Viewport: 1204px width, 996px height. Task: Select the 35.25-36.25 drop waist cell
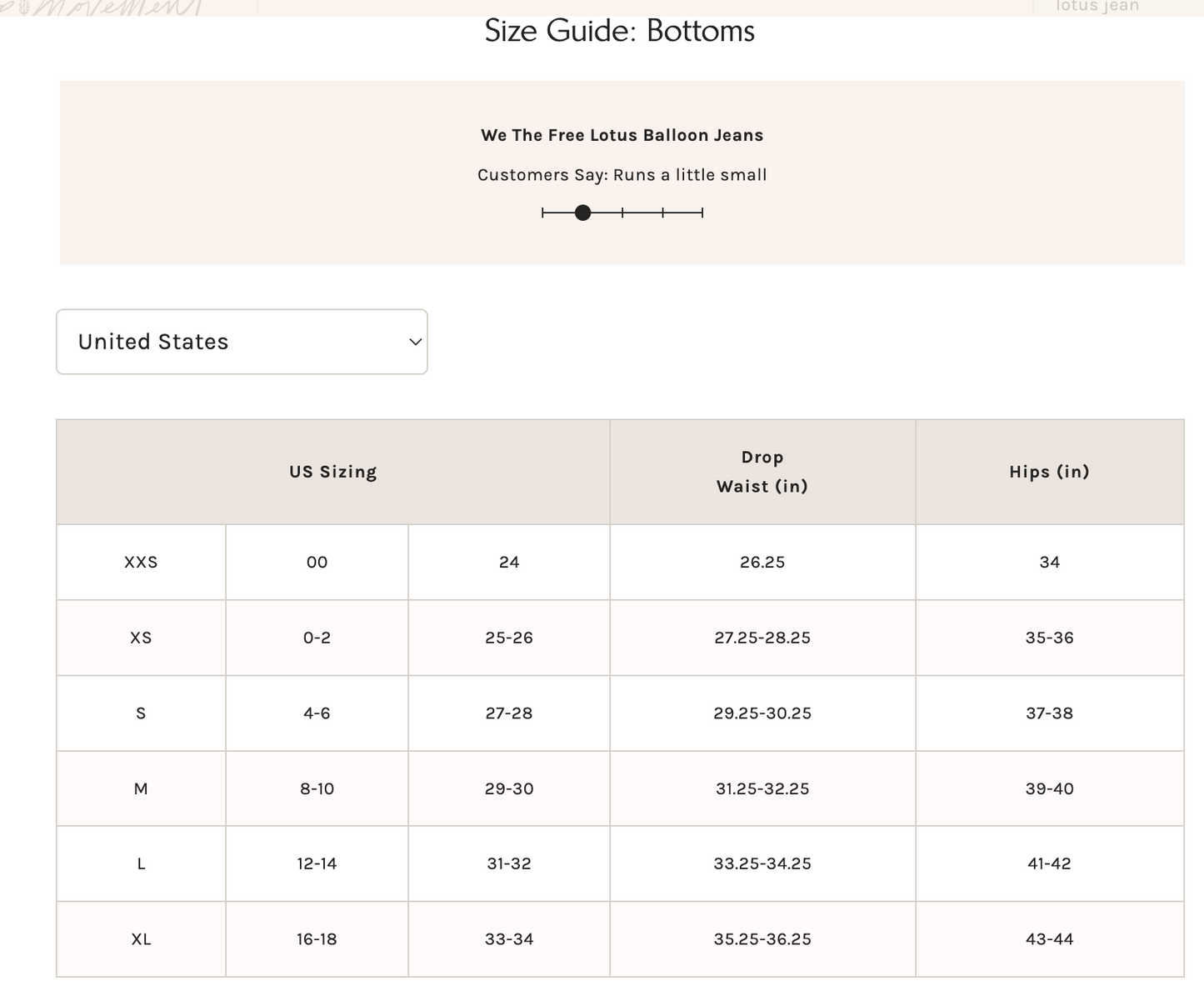762,939
